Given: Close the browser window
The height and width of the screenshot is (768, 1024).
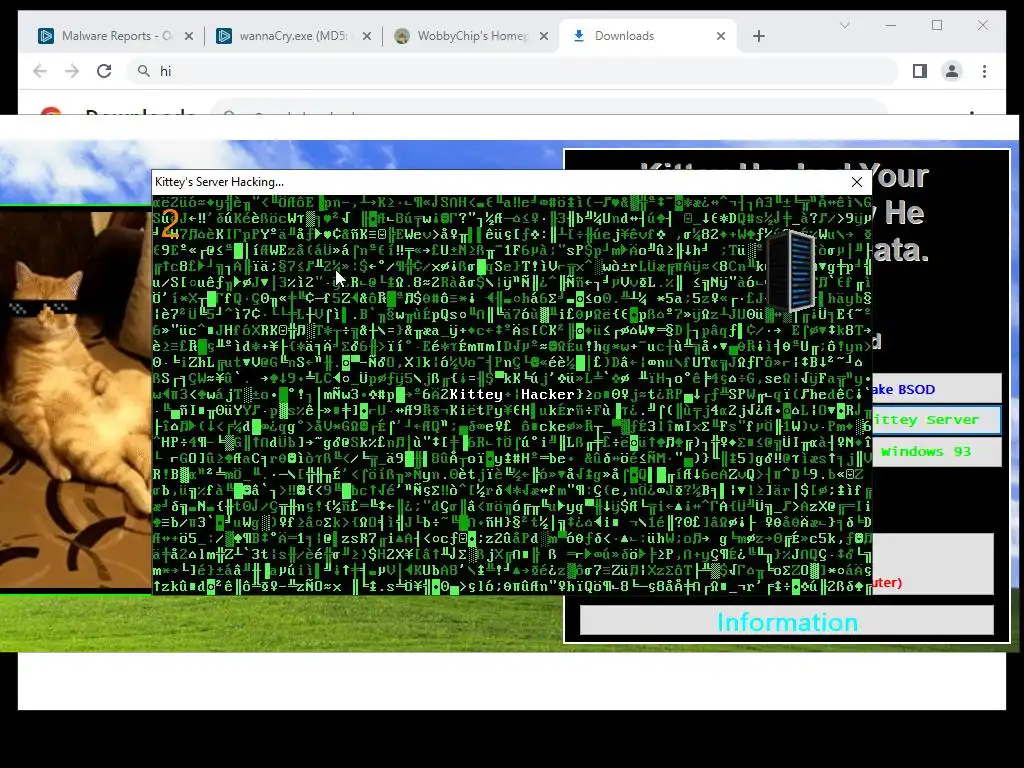Looking at the screenshot, I should pyautogui.click(x=983, y=25).
